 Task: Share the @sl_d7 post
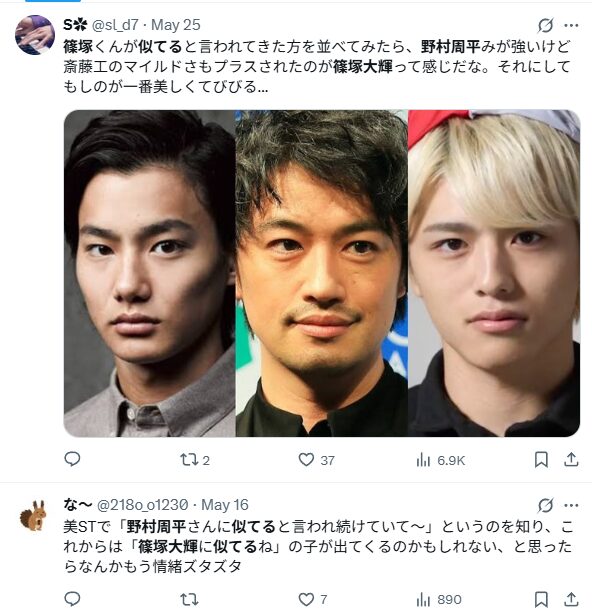(x=571, y=459)
